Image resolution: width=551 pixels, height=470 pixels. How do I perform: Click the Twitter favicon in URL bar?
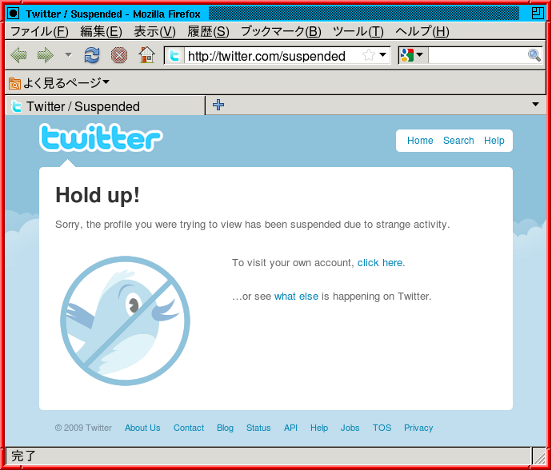(x=174, y=56)
